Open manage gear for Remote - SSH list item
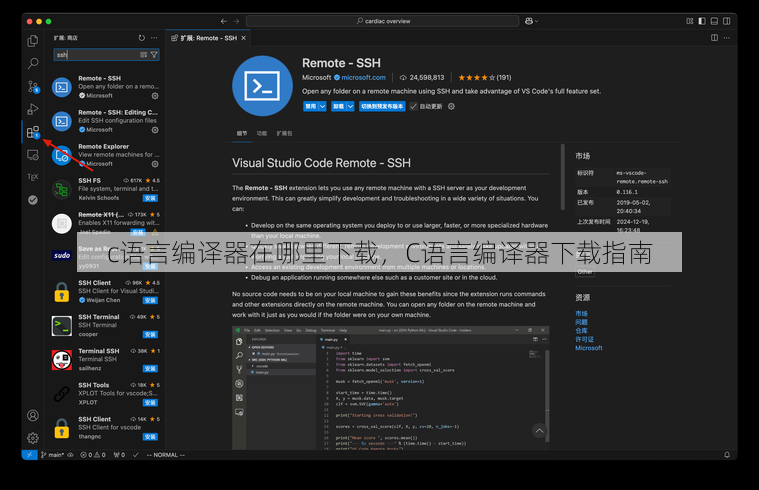The height and width of the screenshot is (490, 759). (x=155, y=96)
